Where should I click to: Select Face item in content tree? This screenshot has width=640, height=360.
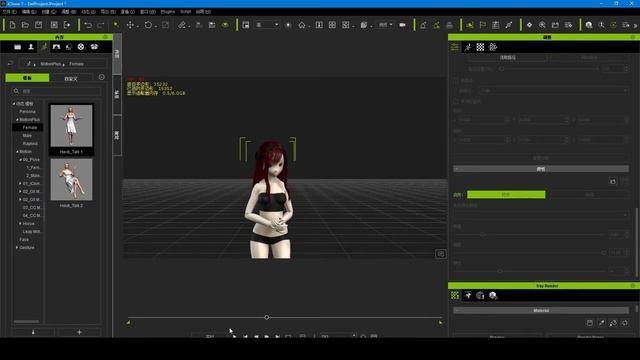coord(24,240)
